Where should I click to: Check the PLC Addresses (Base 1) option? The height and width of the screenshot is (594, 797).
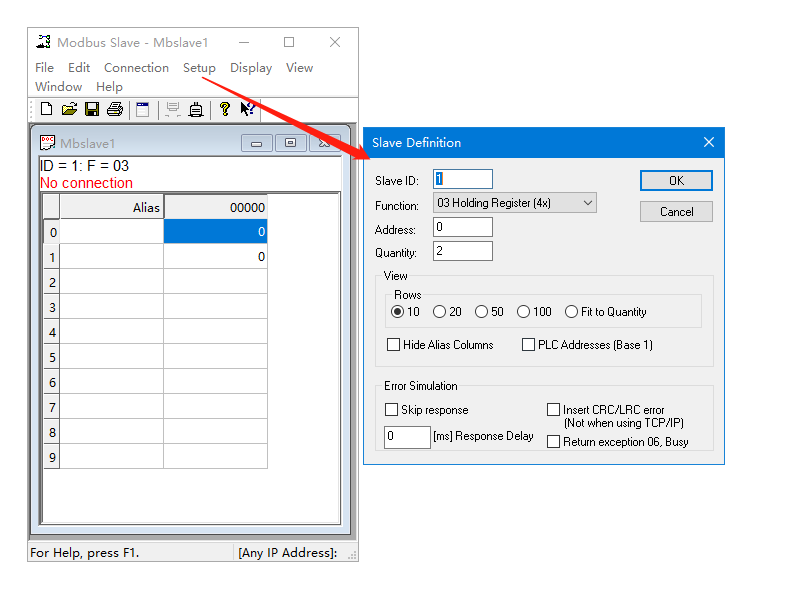point(529,345)
